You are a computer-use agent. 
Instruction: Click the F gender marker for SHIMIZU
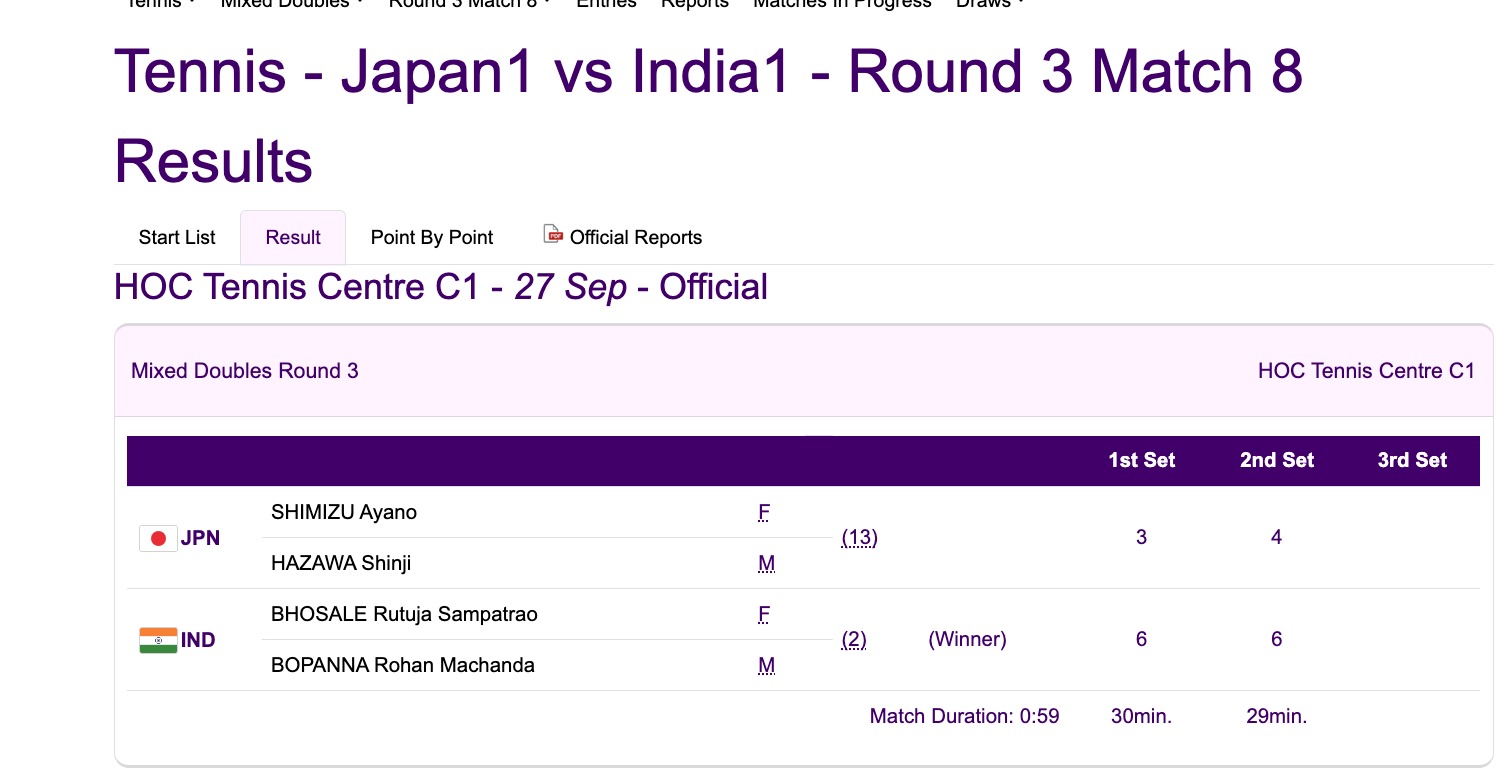(x=764, y=513)
